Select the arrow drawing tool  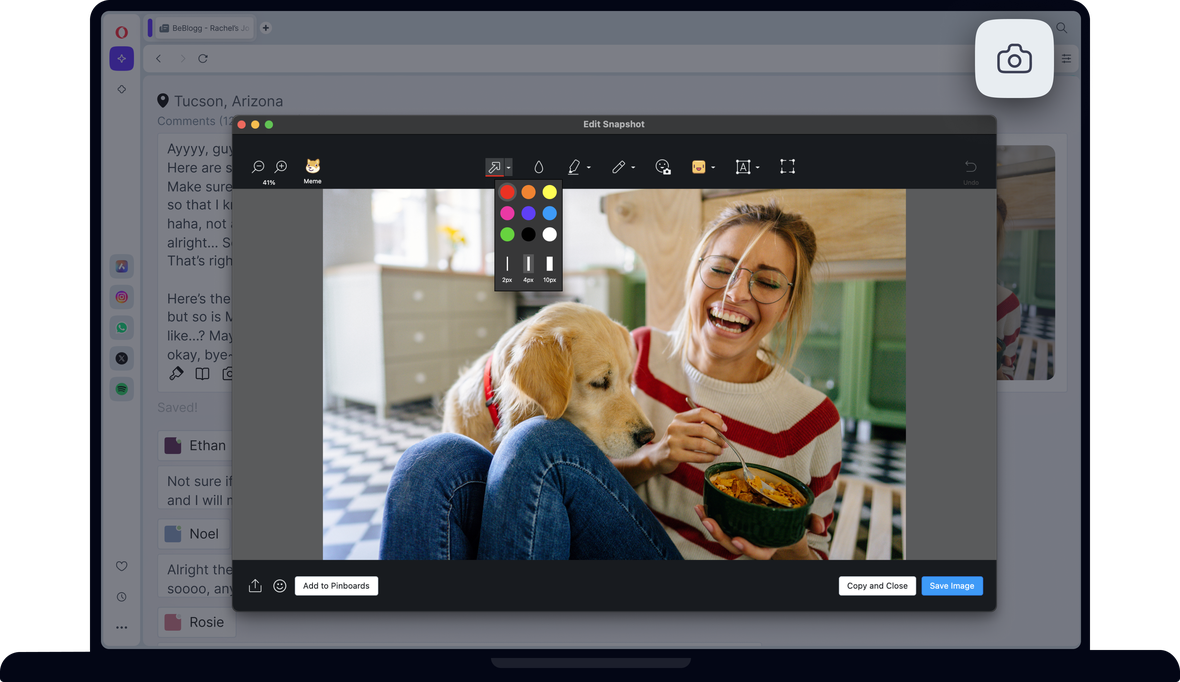coord(494,167)
